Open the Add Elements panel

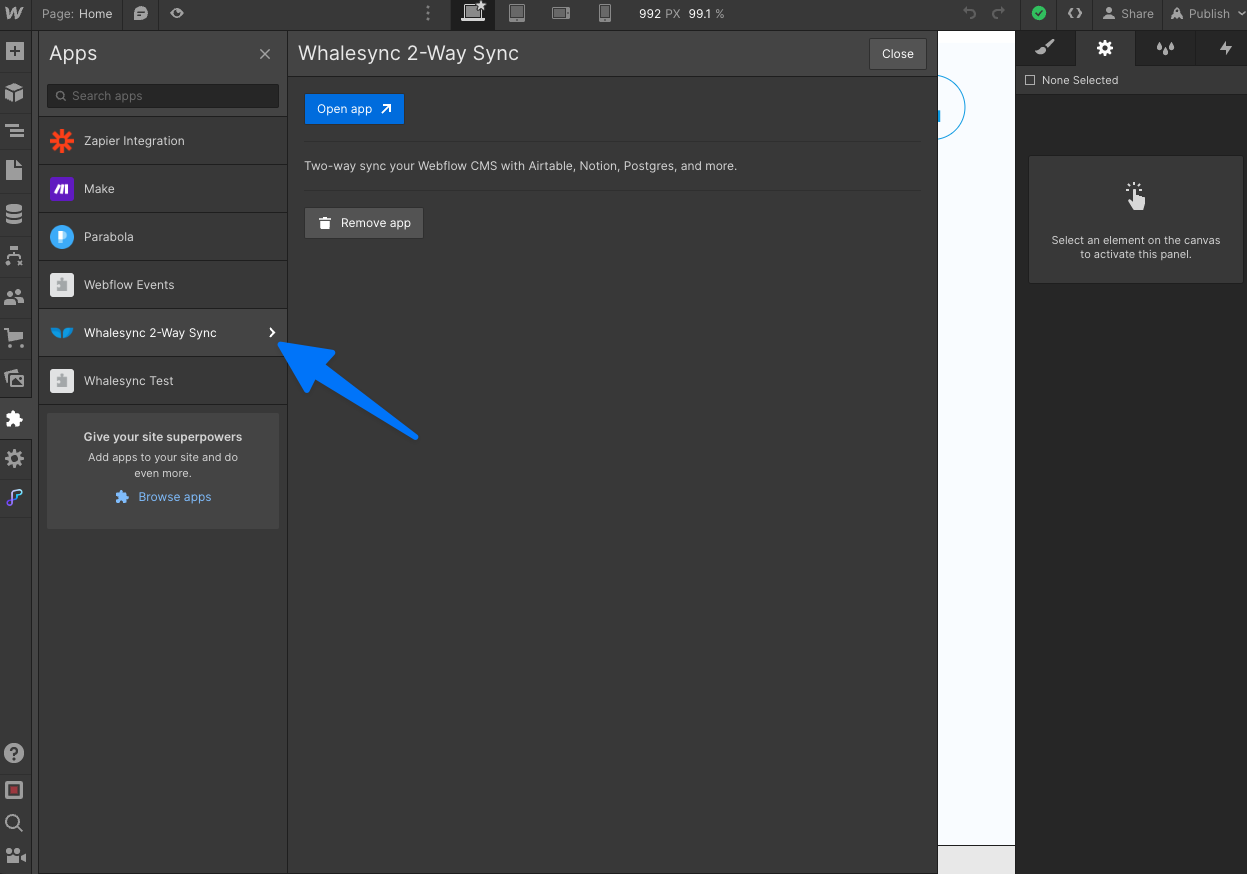pos(14,51)
